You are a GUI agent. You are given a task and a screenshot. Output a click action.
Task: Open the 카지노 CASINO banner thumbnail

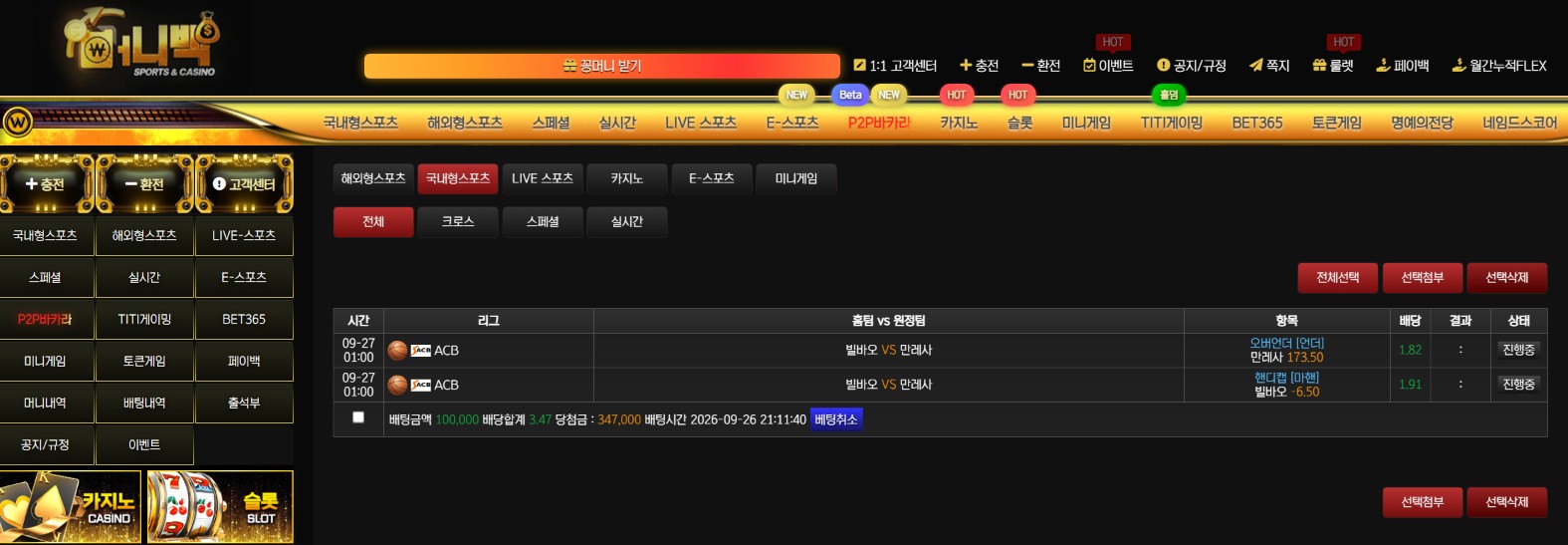[x=70, y=507]
